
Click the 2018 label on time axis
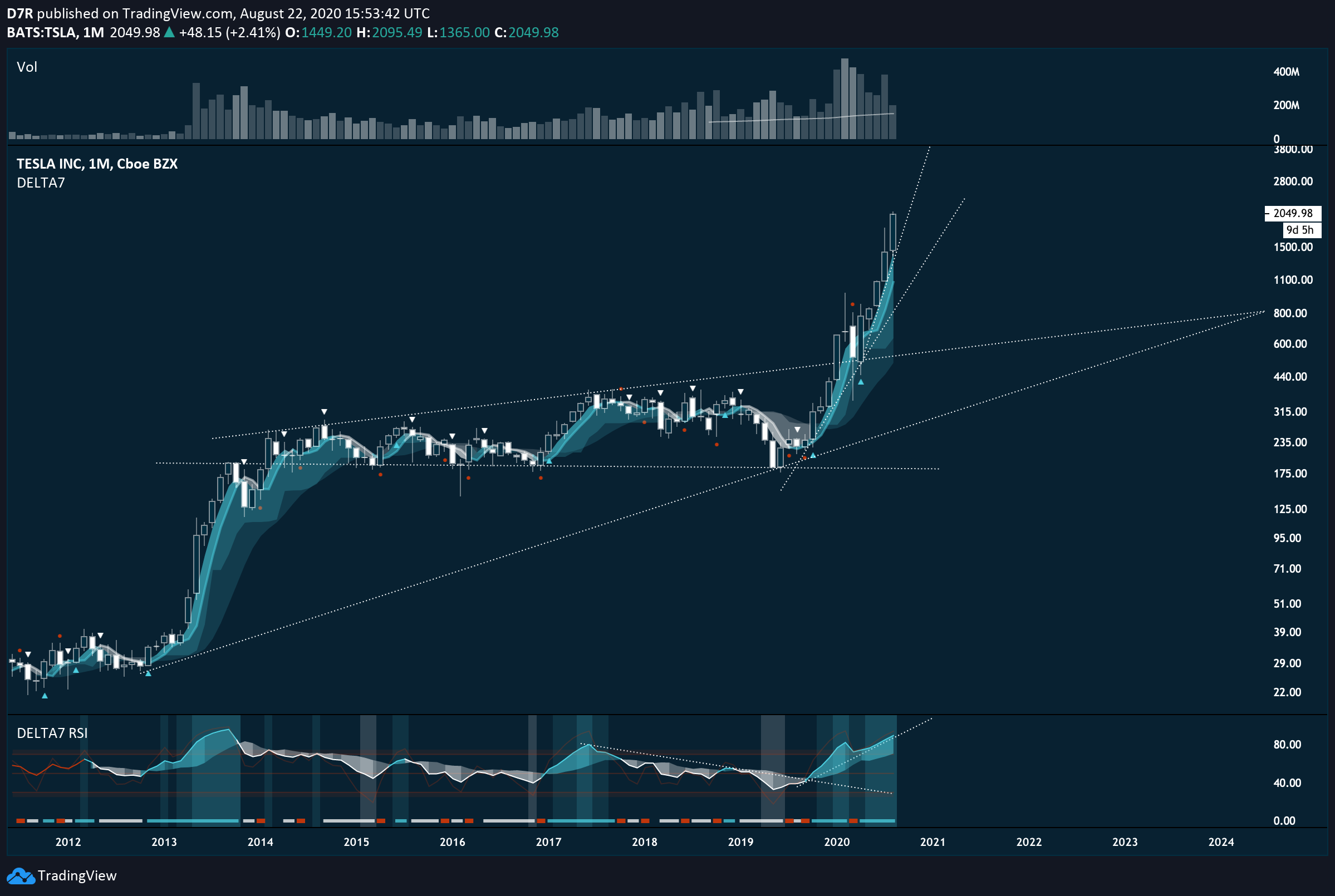point(644,842)
